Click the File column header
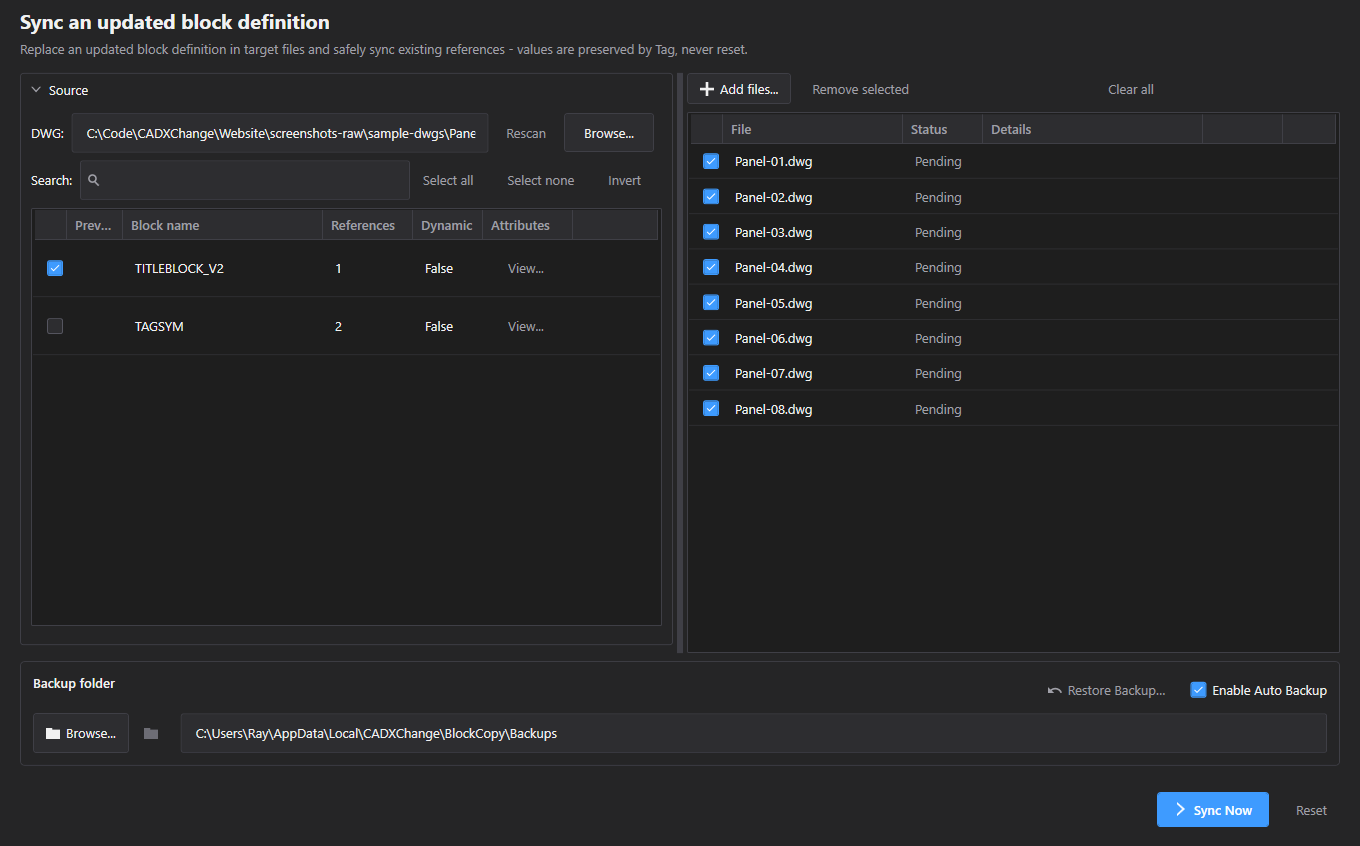 coord(812,129)
